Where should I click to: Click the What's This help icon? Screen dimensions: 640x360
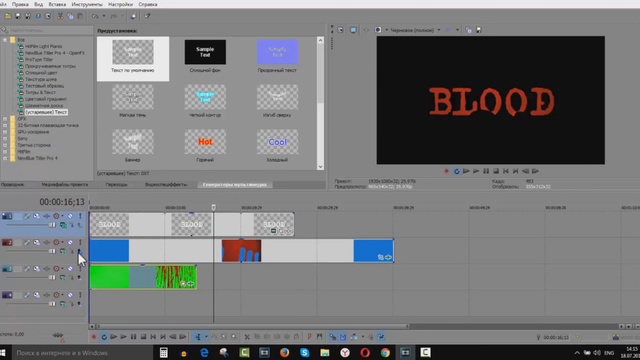pos(147,16)
